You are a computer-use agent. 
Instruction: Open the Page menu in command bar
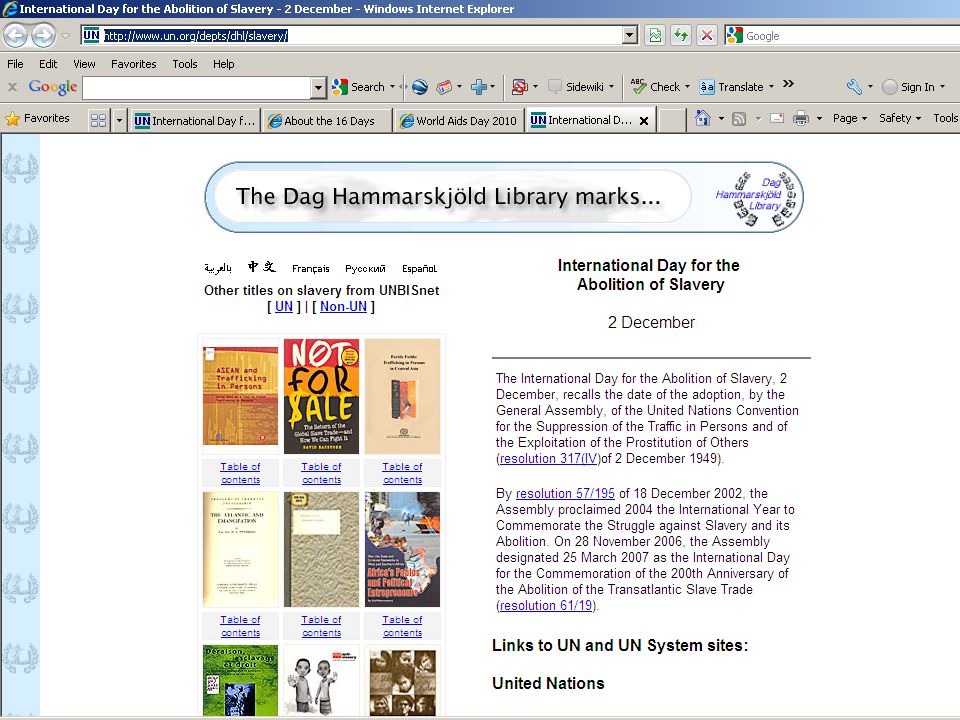click(x=850, y=118)
